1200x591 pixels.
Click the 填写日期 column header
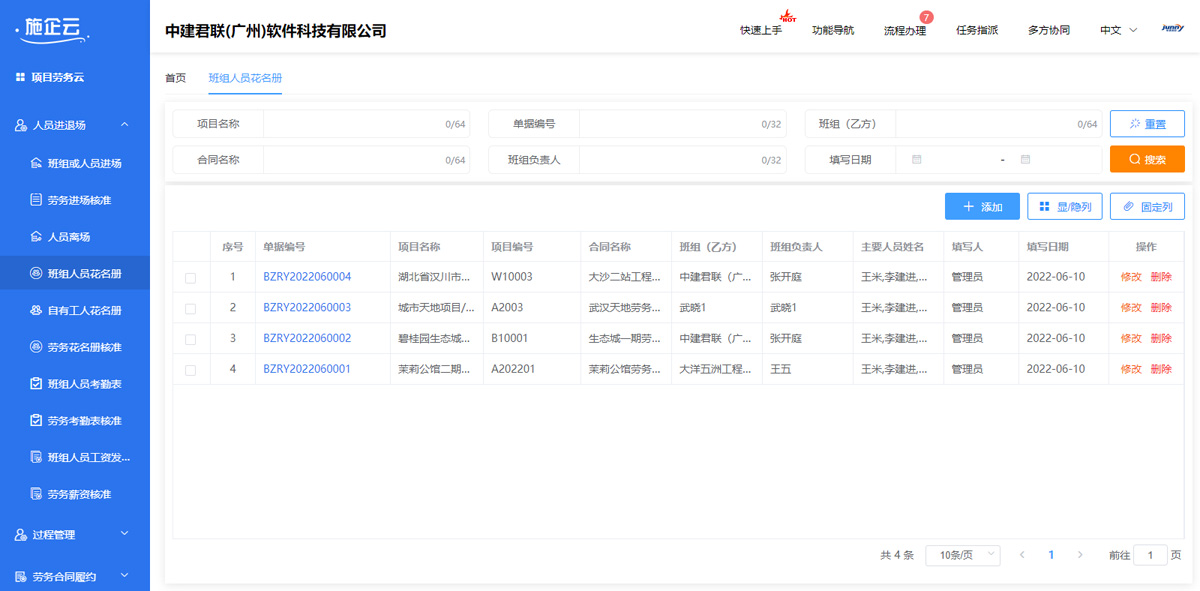(1047, 247)
